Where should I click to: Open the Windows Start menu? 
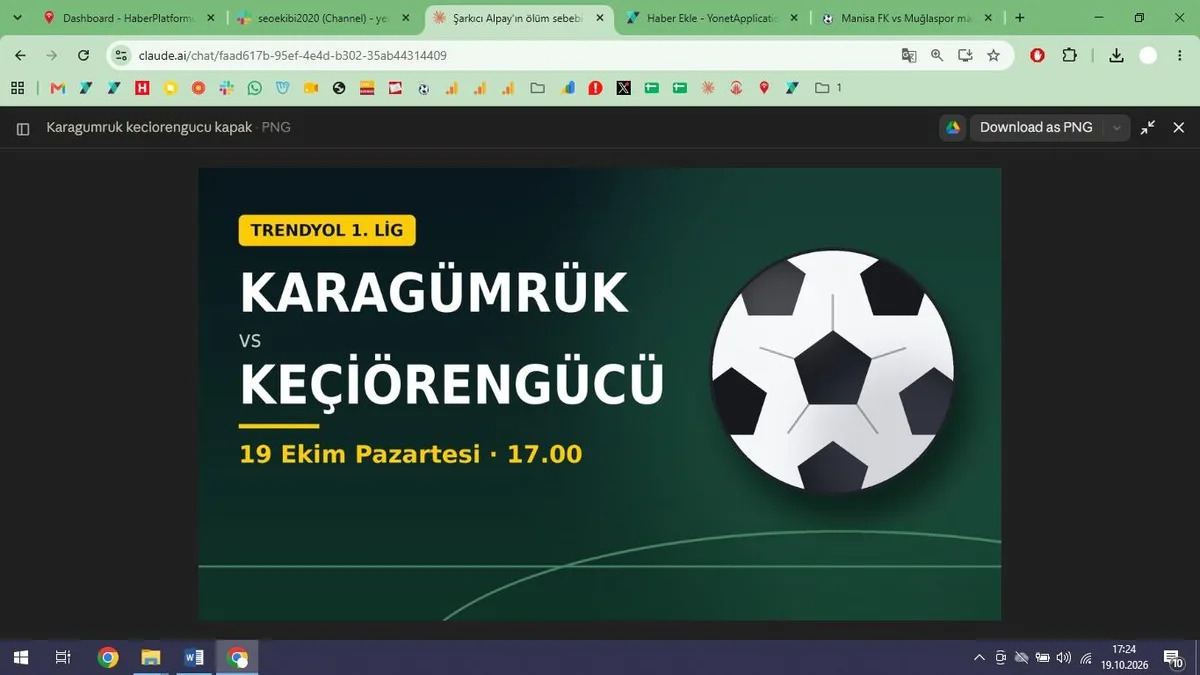point(20,657)
